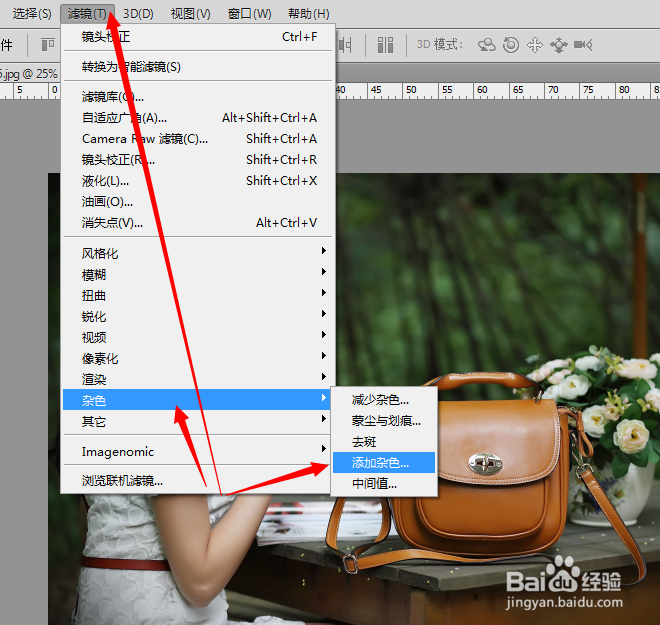The image size is (660, 625).
Task: Select 中间值 median filter
Action: pos(384,484)
